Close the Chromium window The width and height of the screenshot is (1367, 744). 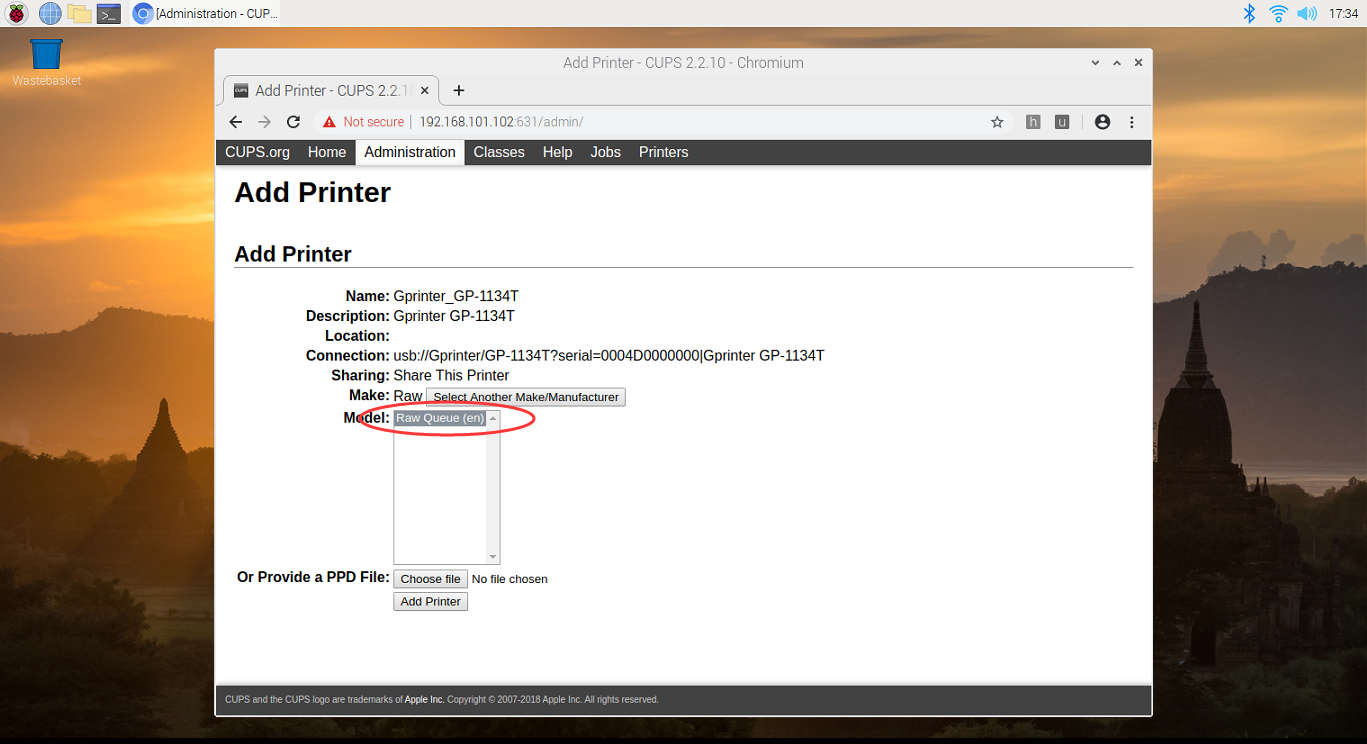1138,62
